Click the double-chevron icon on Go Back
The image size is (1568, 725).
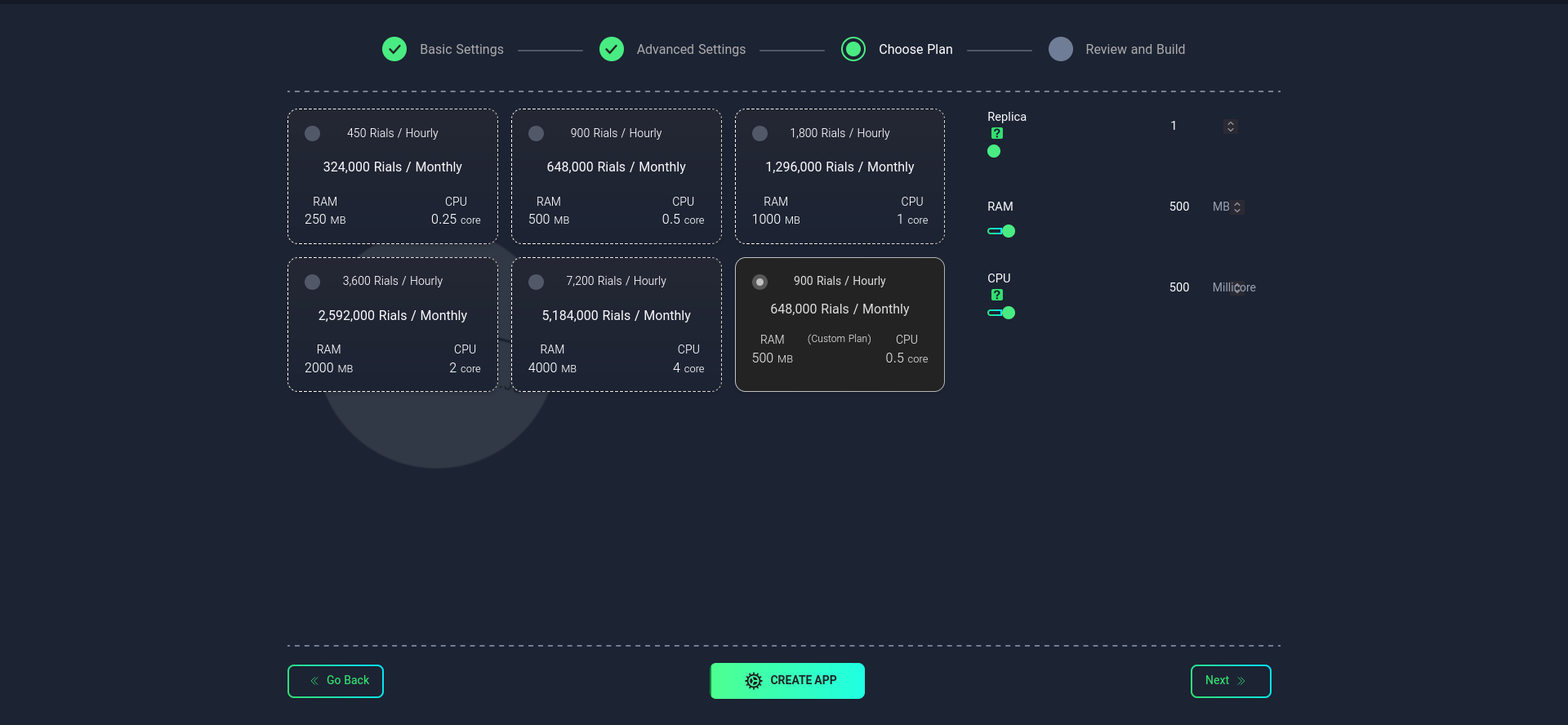pyautogui.click(x=314, y=680)
